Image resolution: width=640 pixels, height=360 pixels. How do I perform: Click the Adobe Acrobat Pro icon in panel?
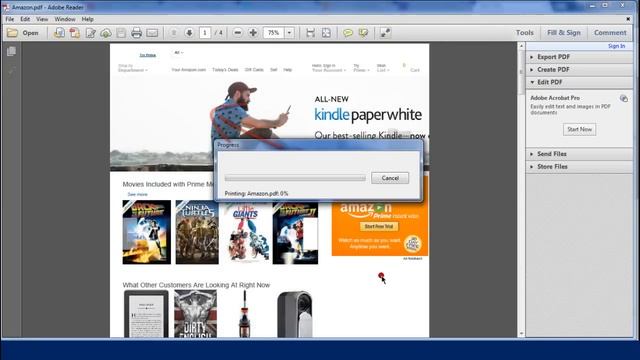[x=623, y=98]
